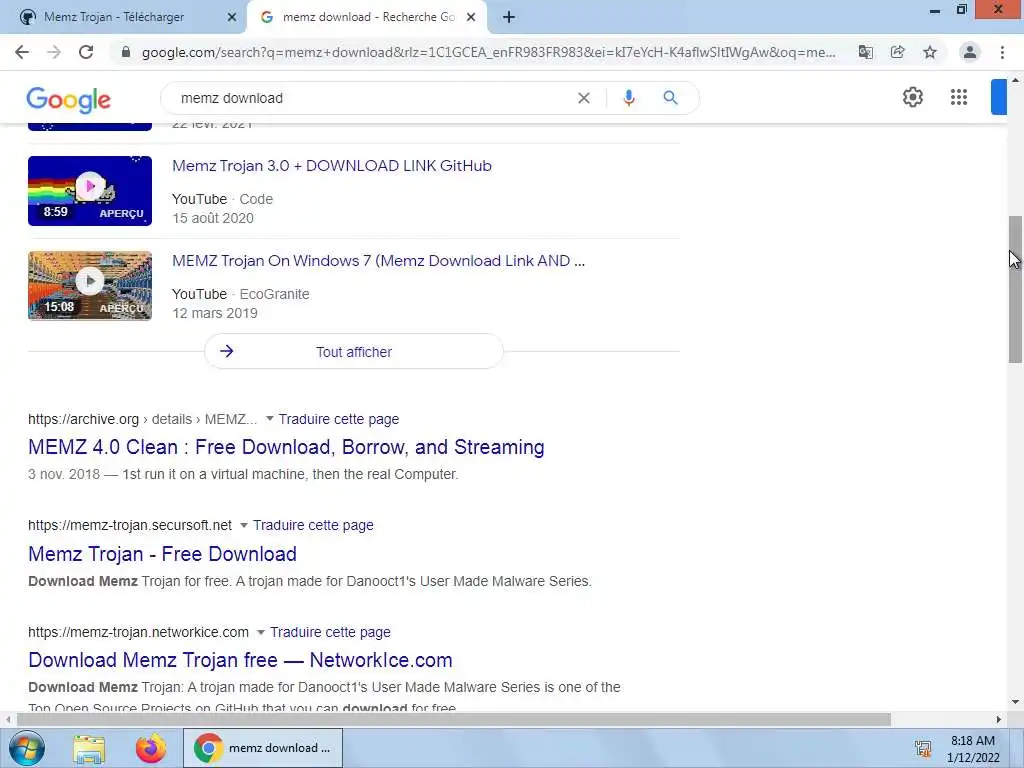Start voice search with microphone icon
The image size is (1024, 768).
pos(629,98)
